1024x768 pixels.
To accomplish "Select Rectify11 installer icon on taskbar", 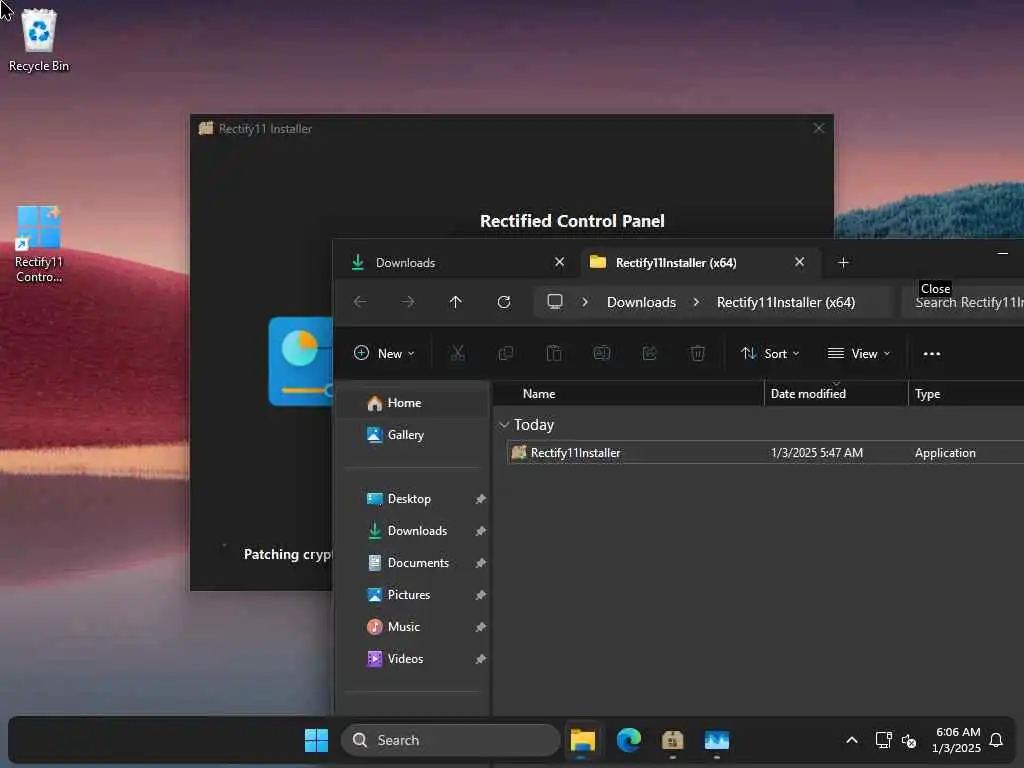I will 673,740.
